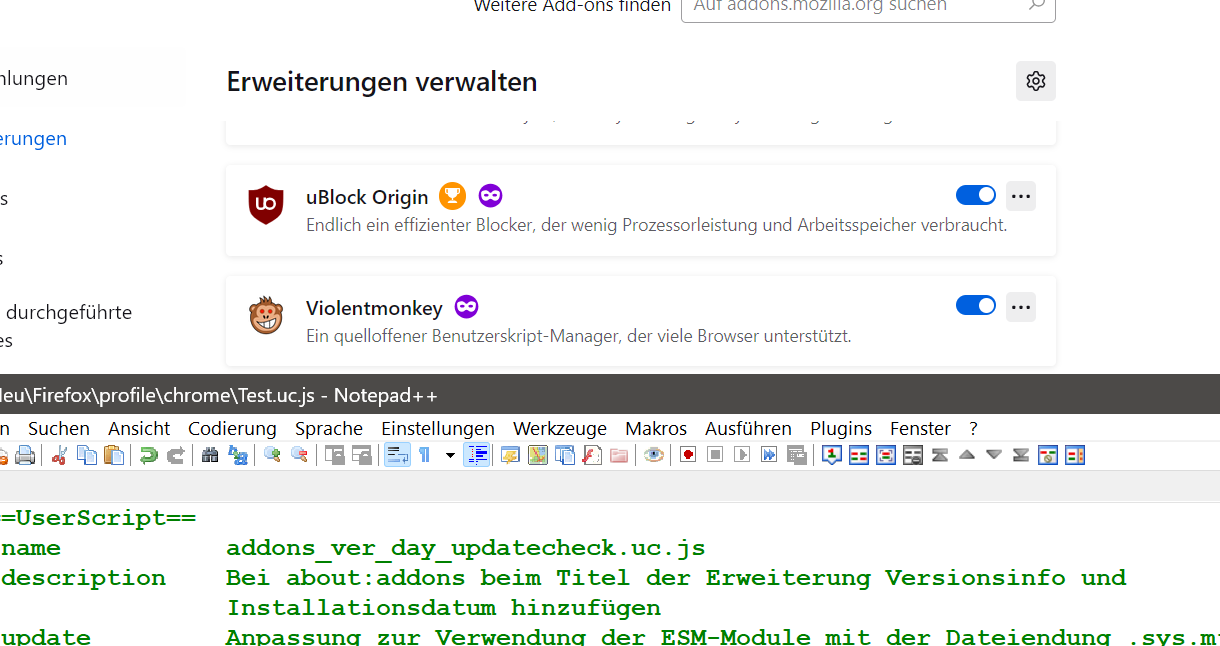Click the dark lines icon with minus badge
Image resolution: width=1220 pixels, height=646 pixels.
(913, 455)
